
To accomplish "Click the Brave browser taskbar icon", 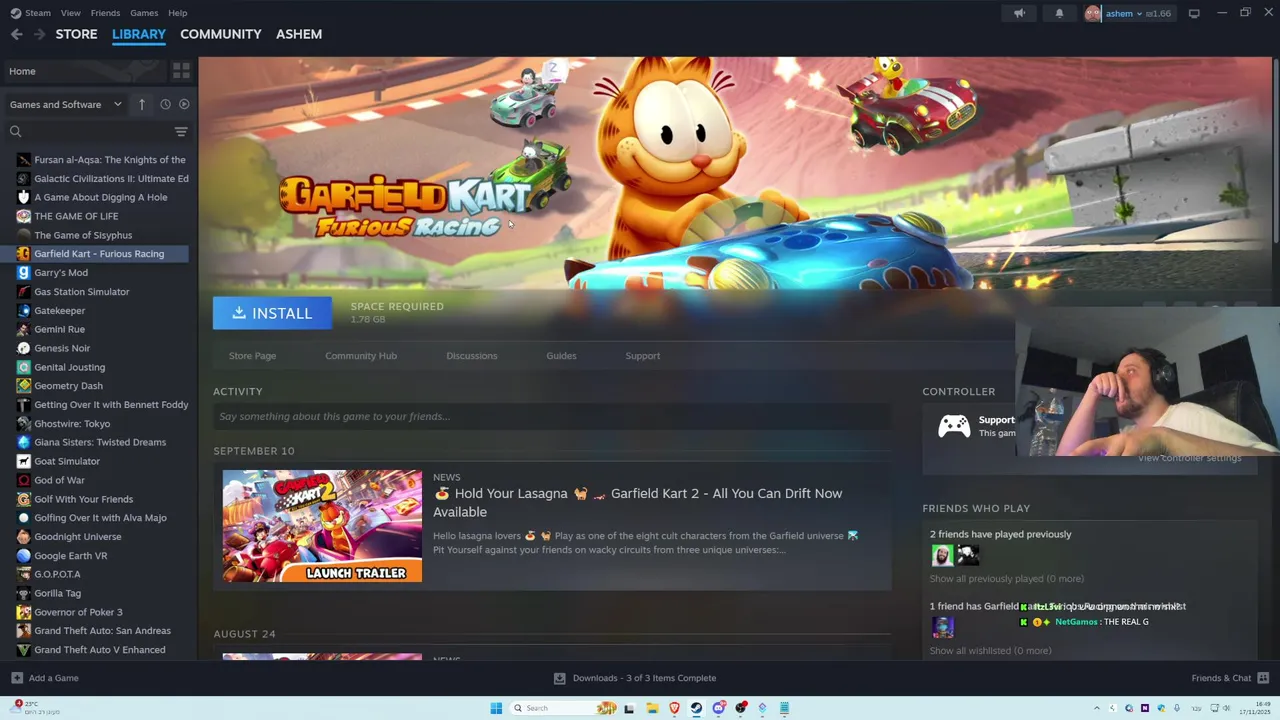I will point(674,708).
